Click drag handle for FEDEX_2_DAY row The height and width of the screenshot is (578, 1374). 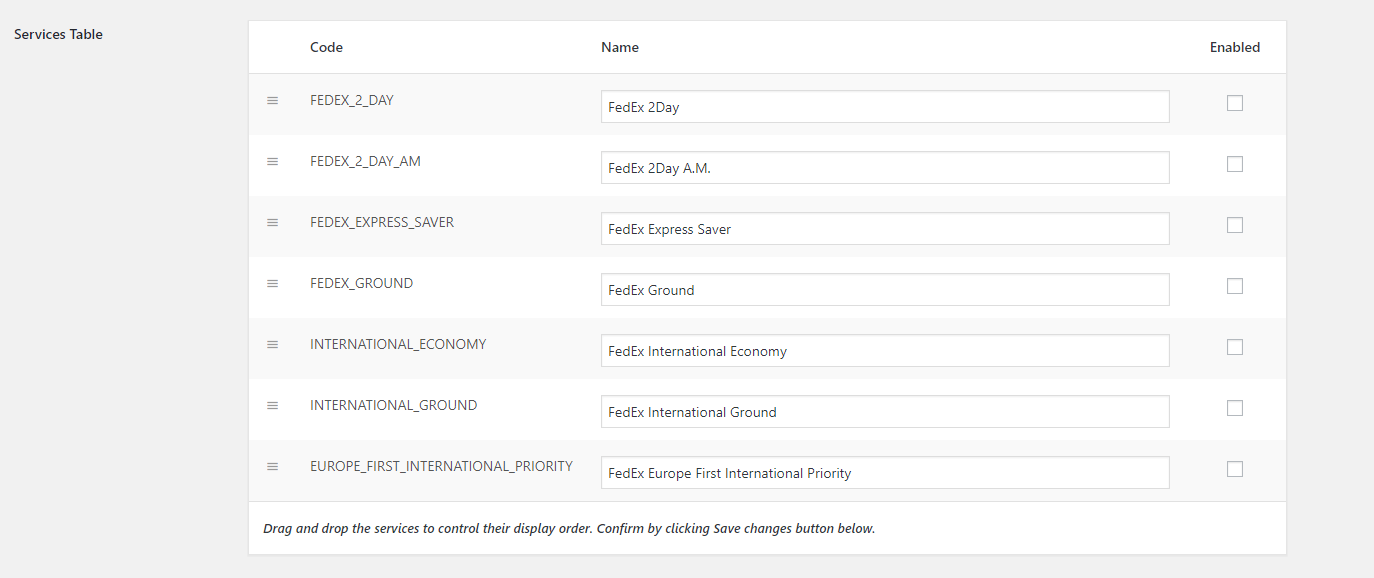tap(272, 101)
